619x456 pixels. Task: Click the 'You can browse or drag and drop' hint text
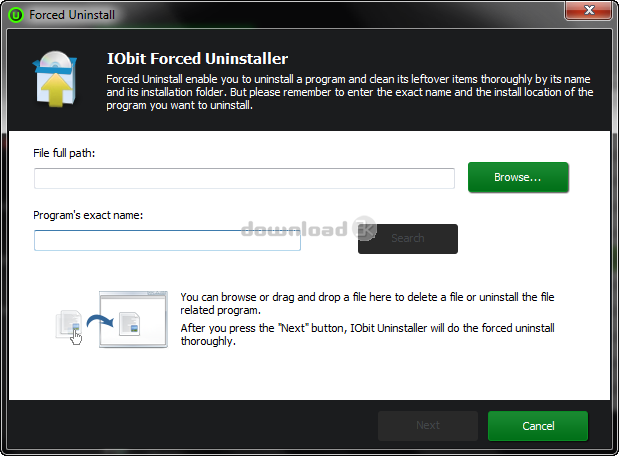click(x=367, y=303)
